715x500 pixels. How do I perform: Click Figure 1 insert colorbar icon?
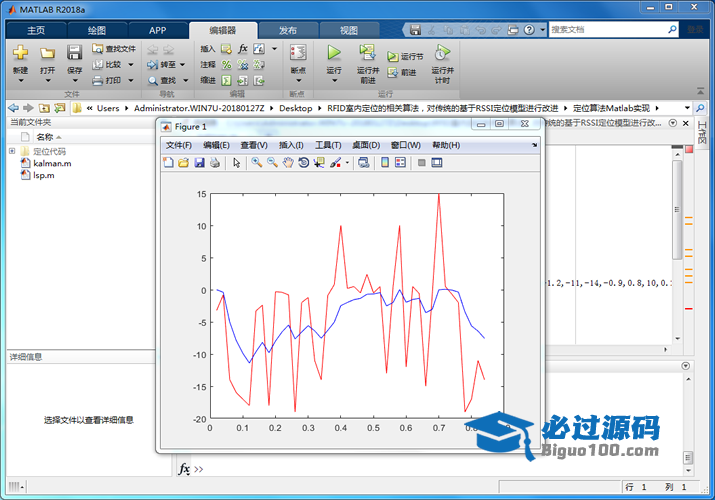(385, 163)
